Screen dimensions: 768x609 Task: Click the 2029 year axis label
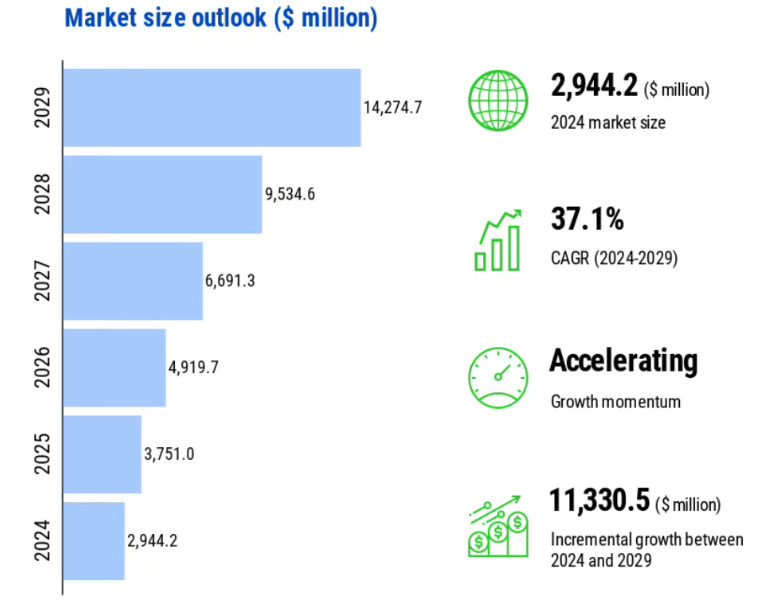click(40, 107)
